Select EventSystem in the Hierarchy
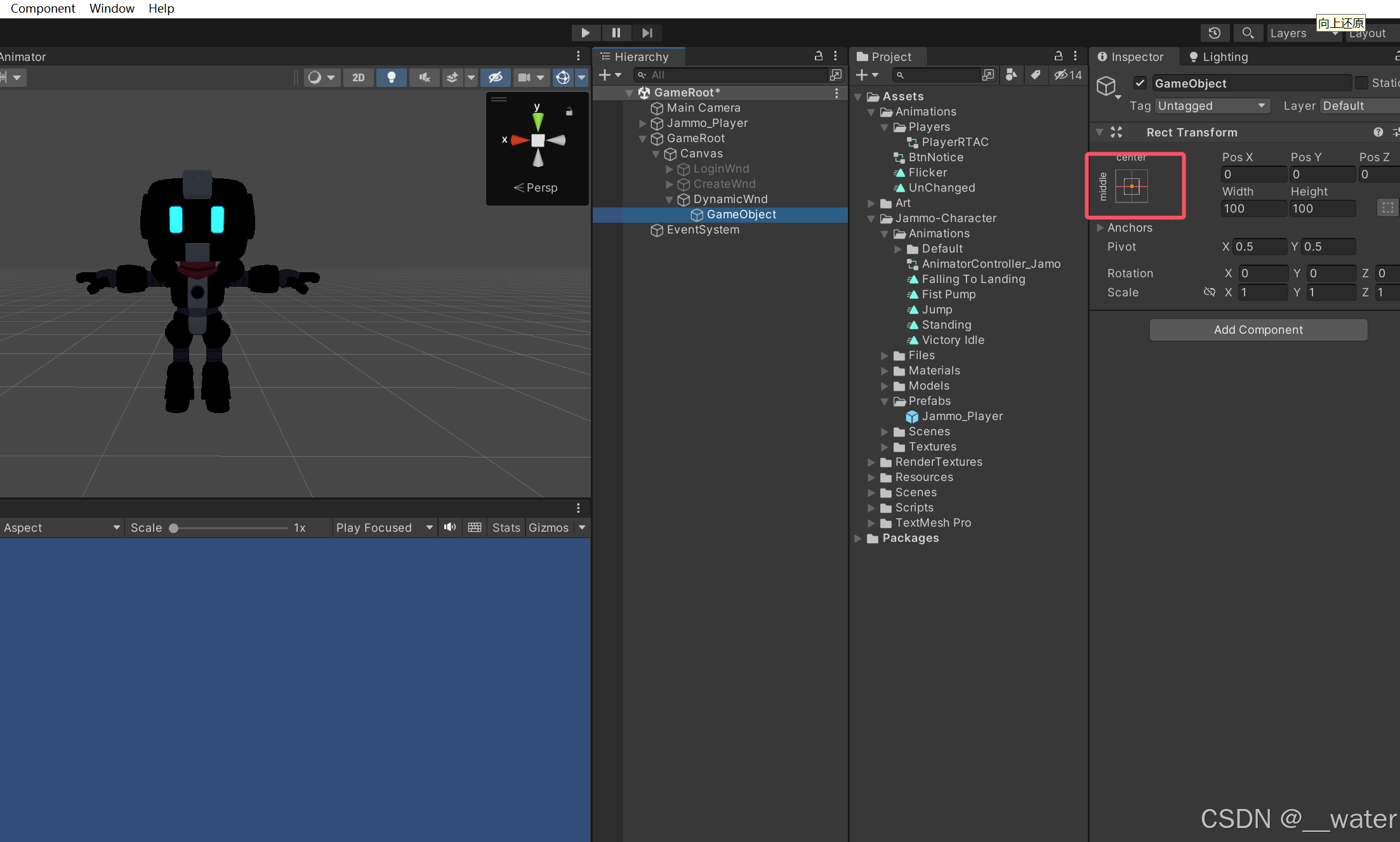The image size is (1400, 842). pos(703,230)
